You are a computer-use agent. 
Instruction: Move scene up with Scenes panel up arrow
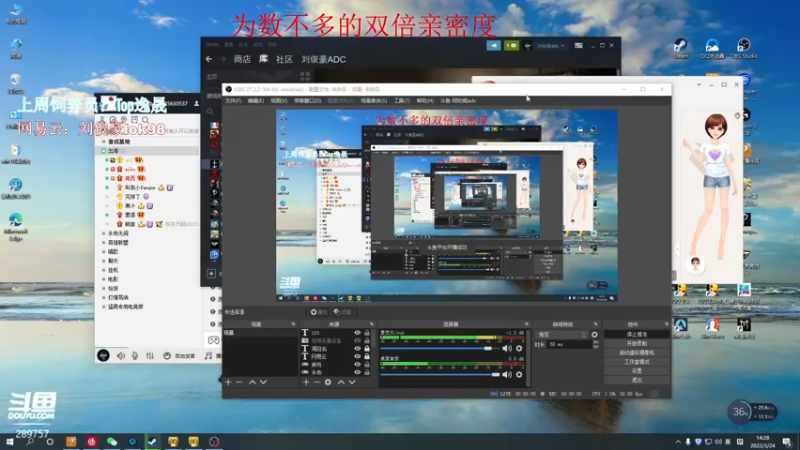pos(252,382)
